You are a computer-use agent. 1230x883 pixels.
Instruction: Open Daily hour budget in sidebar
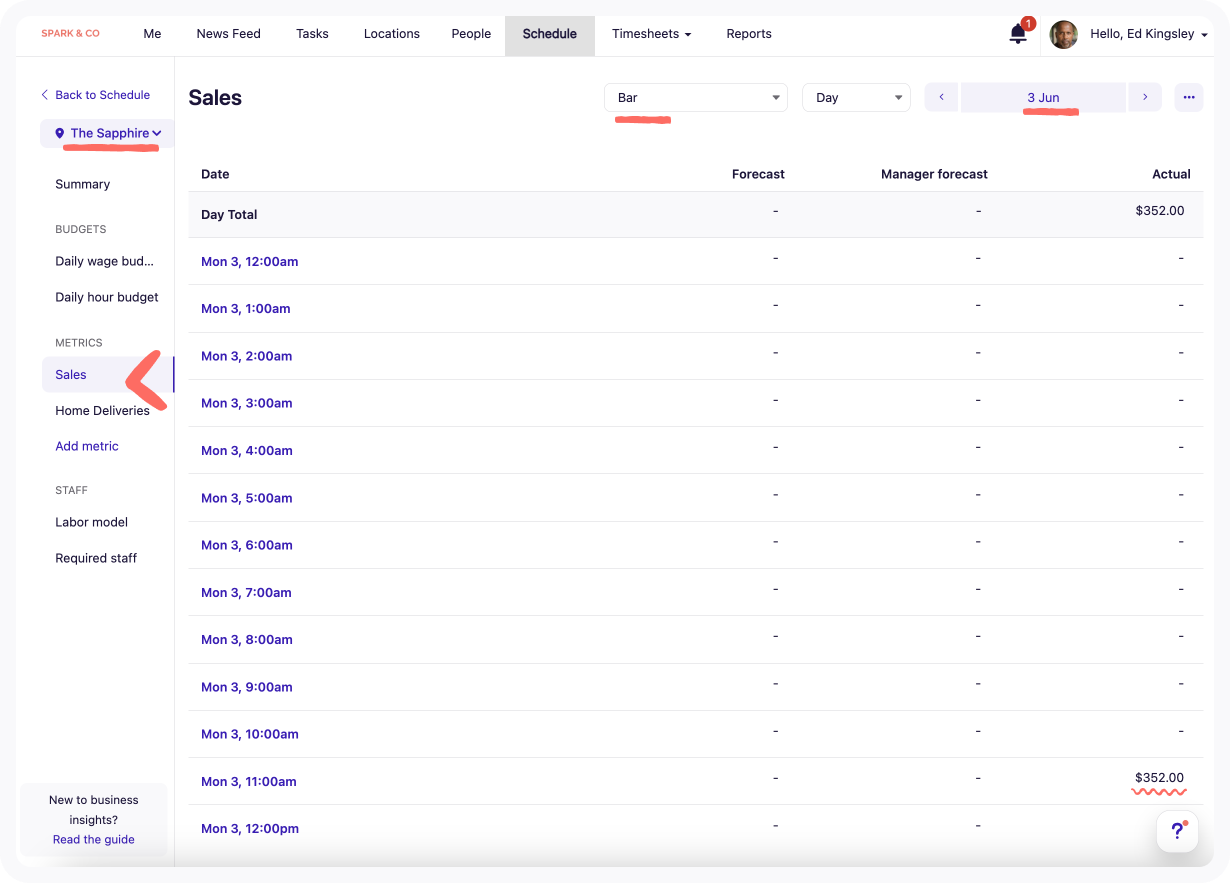107,297
